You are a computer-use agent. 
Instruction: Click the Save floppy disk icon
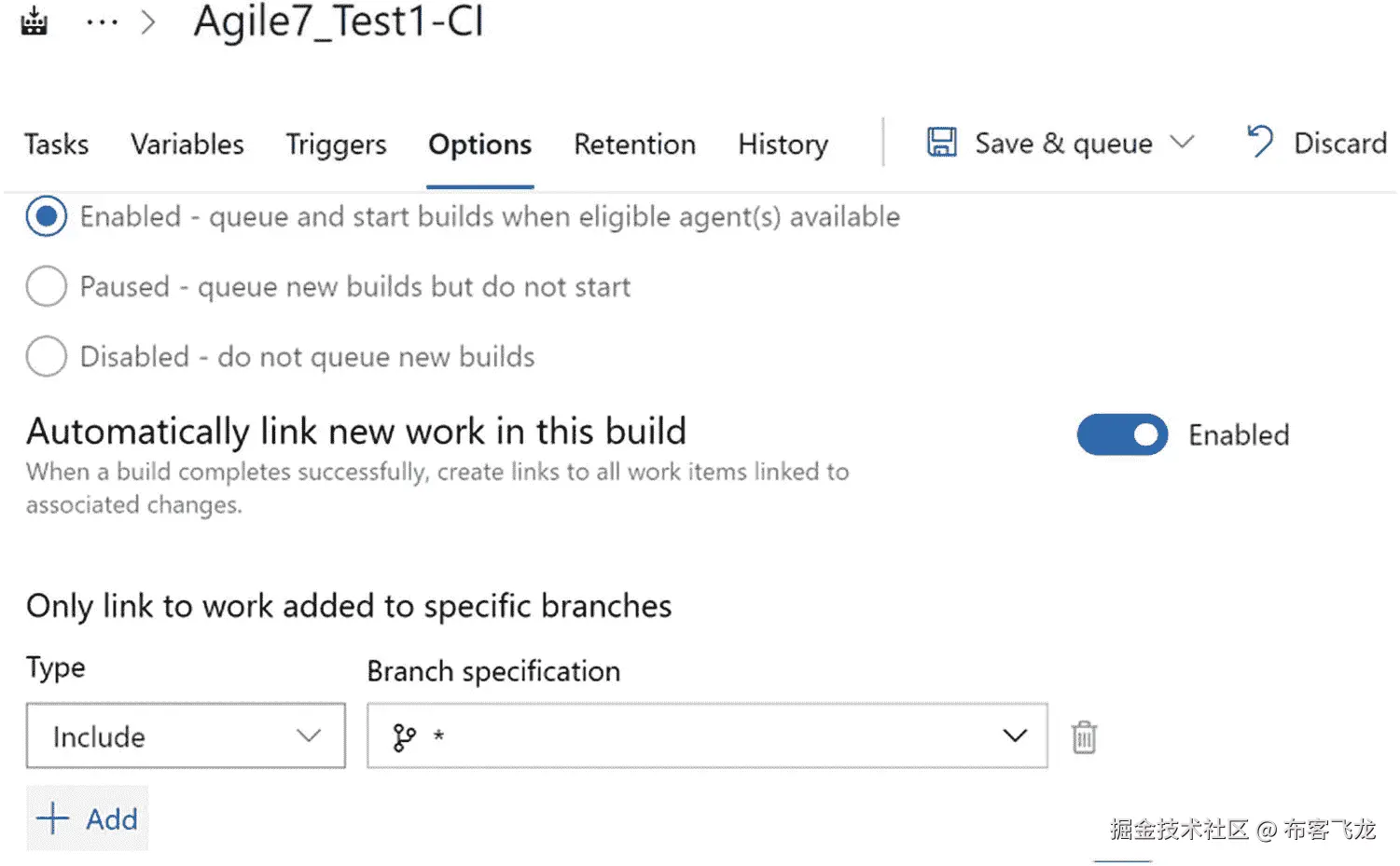coord(941,143)
